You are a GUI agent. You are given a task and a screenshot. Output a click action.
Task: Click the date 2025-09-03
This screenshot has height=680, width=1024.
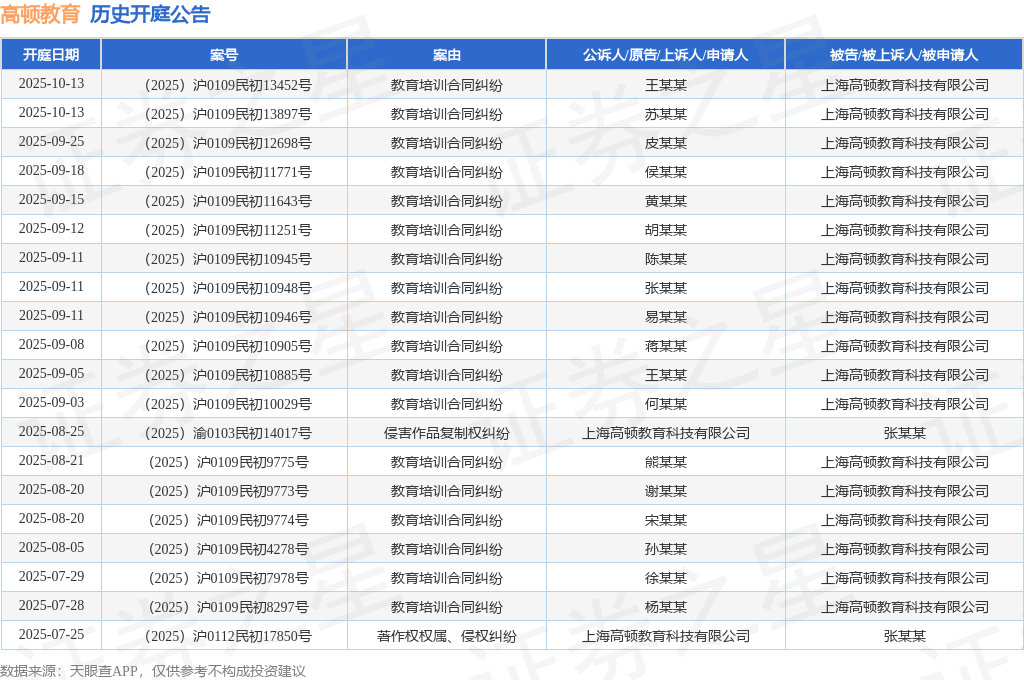[52, 402]
